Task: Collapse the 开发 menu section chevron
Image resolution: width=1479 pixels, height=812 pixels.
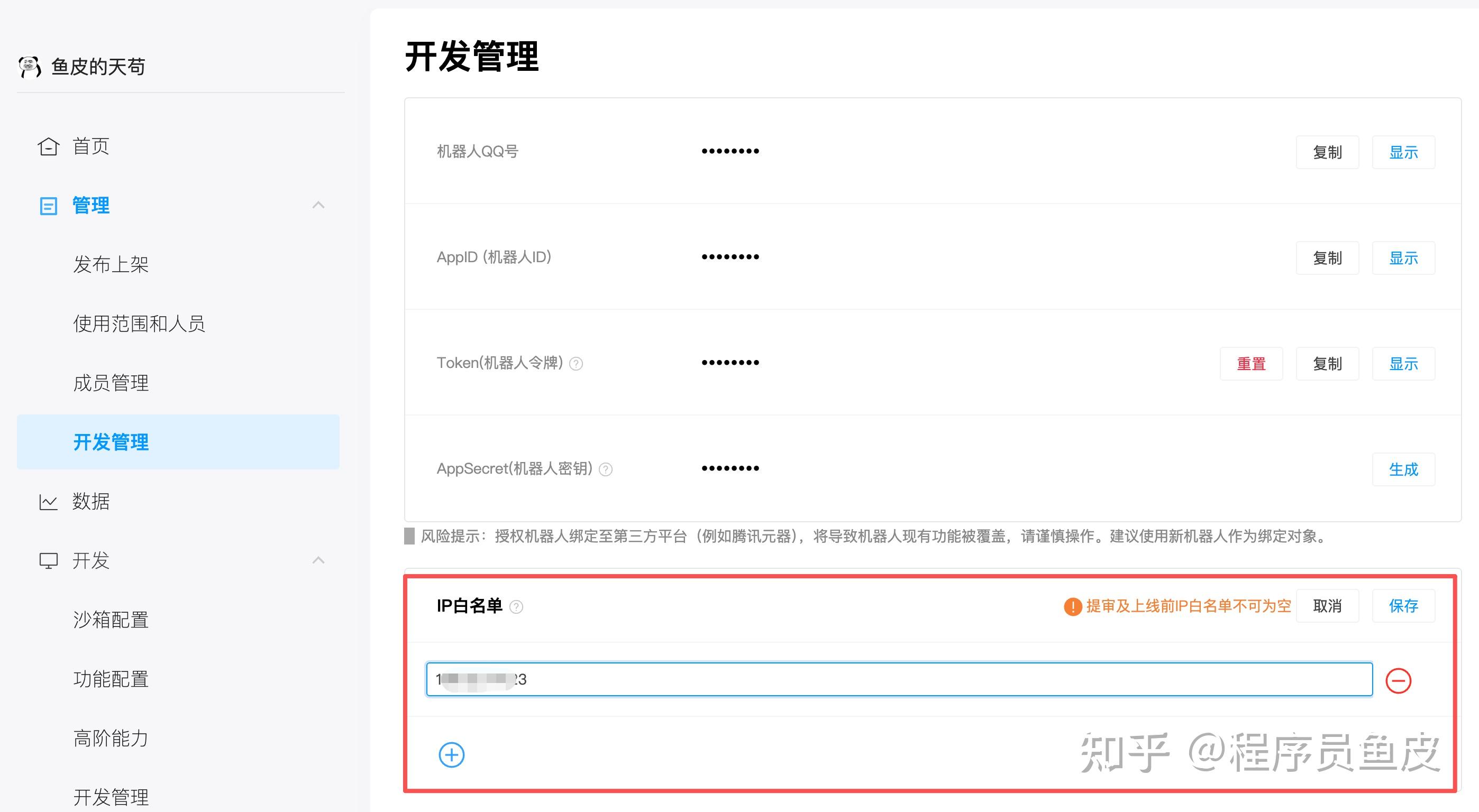Action: [318, 560]
